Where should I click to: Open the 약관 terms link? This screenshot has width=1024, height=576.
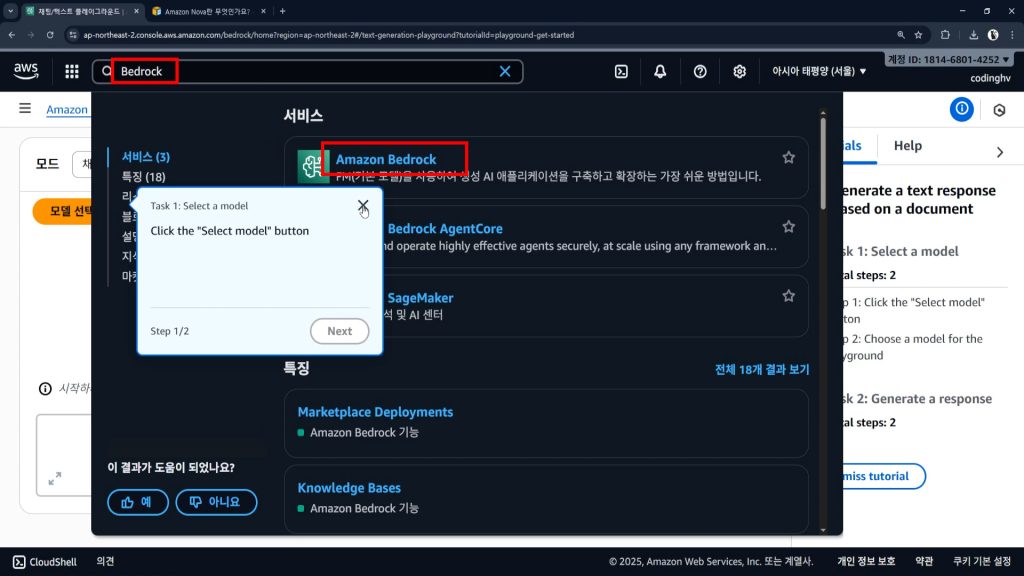click(924, 561)
